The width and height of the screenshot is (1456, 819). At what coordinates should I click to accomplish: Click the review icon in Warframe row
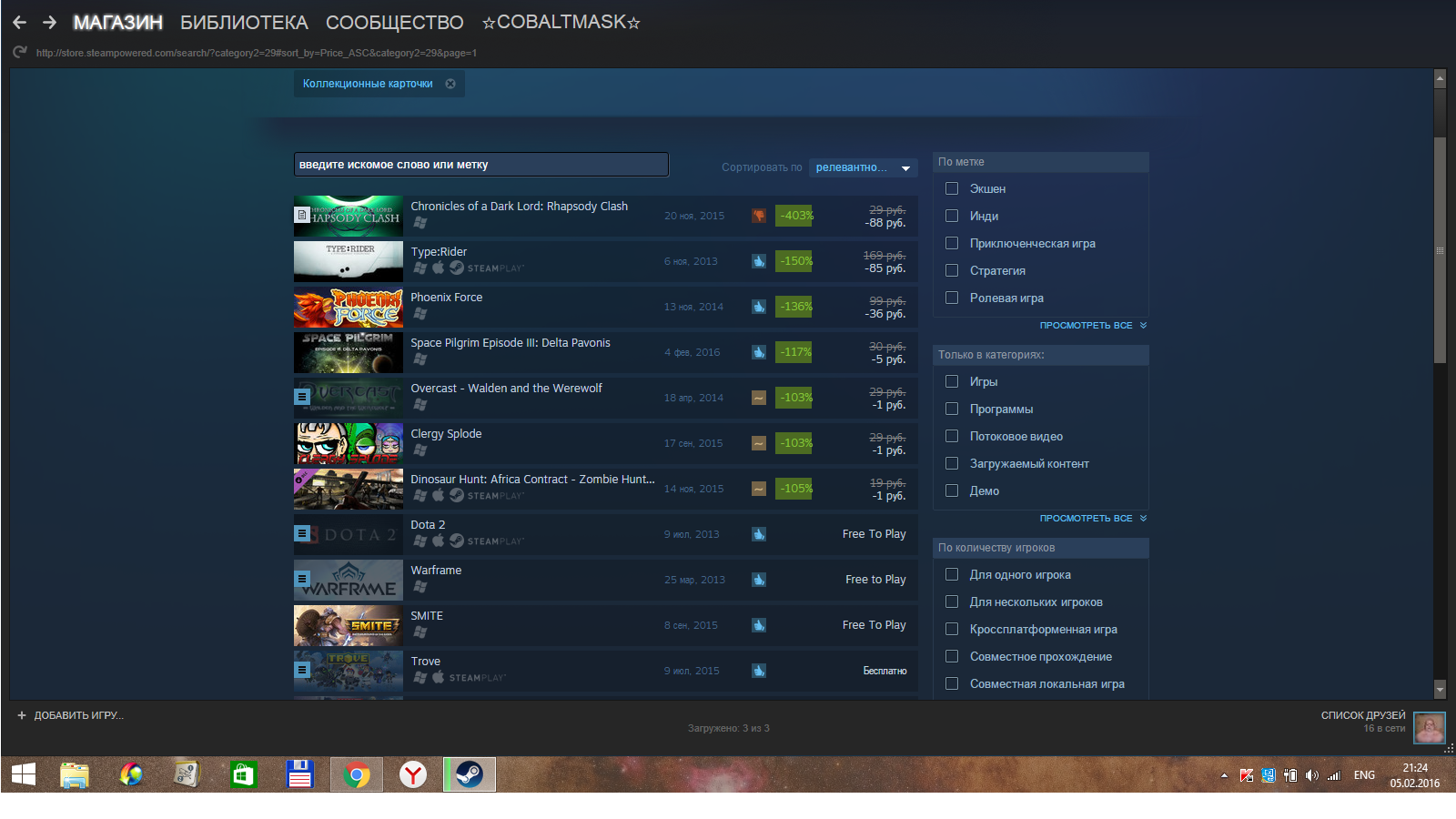(x=759, y=580)
